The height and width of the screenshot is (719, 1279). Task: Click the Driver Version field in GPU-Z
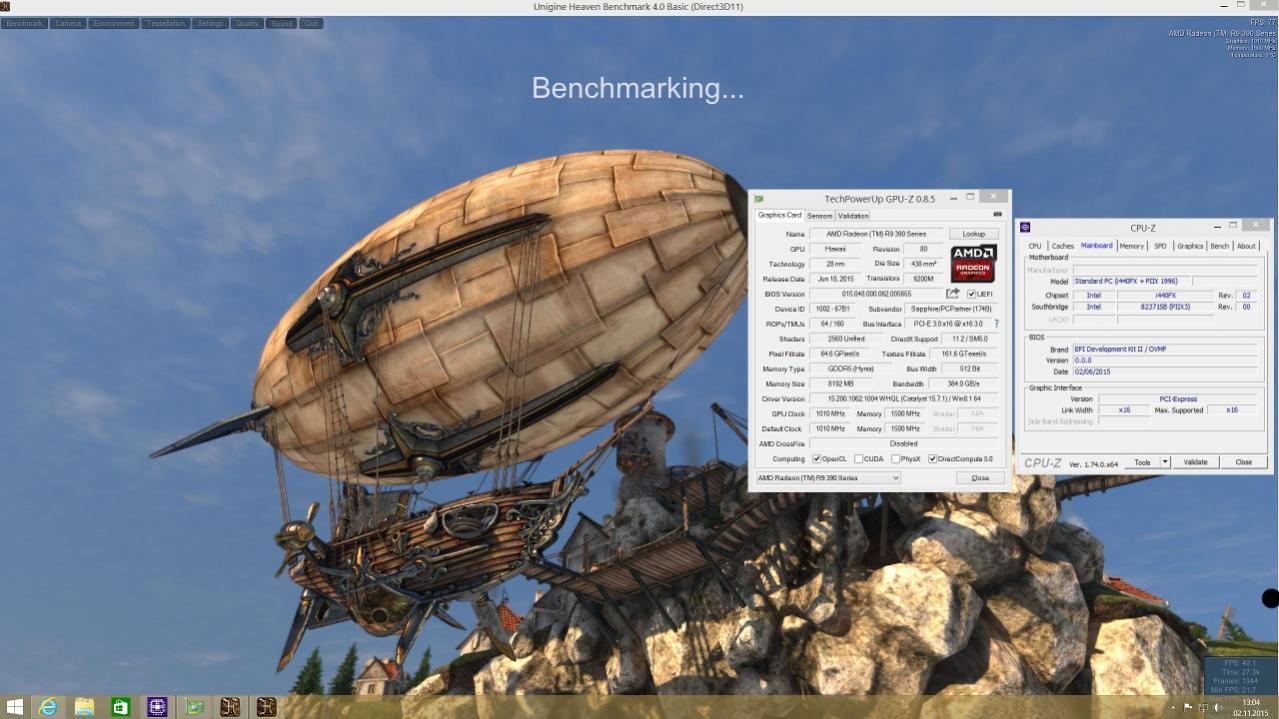pyautogui.click(x=904, y=399)
